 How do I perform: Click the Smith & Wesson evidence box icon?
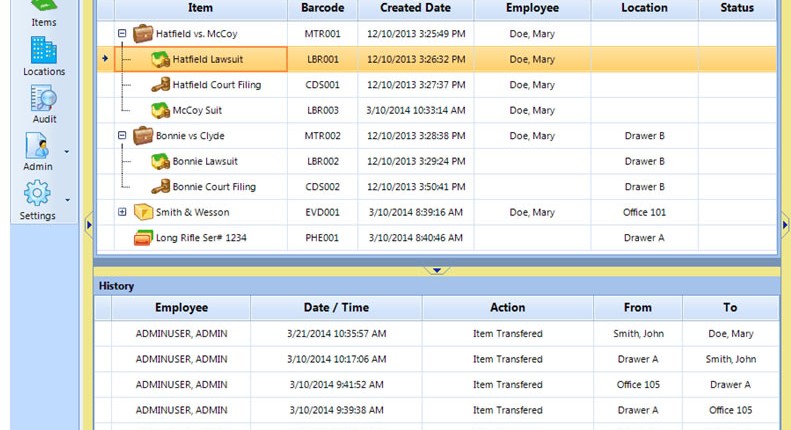click(x=143, y=212)
